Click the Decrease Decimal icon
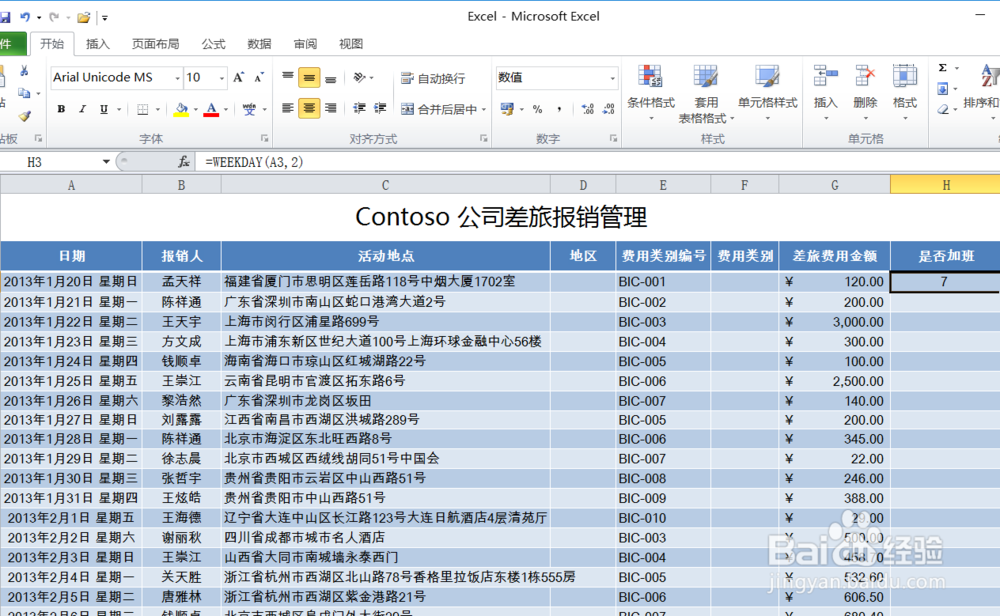 pos(608,109)
